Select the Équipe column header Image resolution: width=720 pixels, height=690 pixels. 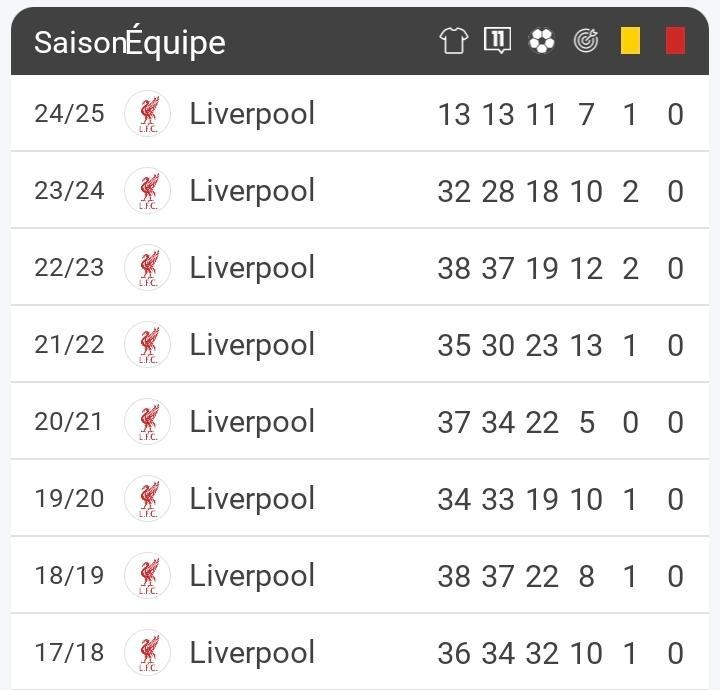[x=175, y=43]
